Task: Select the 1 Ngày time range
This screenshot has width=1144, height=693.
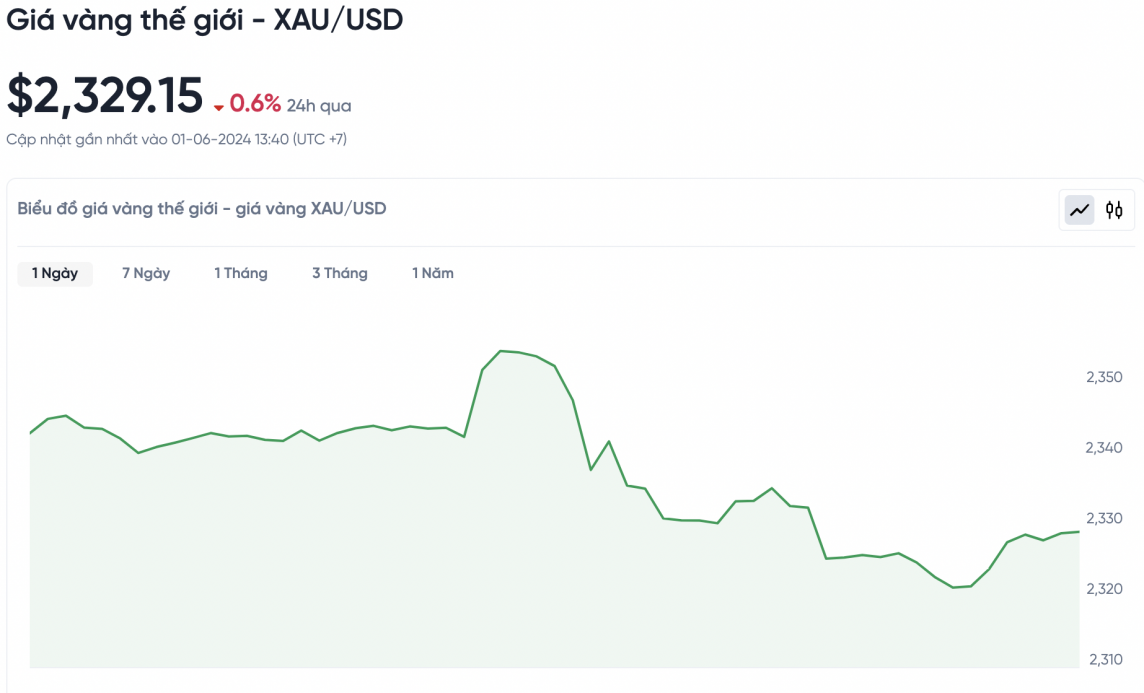Action: (x=55, y=273)
